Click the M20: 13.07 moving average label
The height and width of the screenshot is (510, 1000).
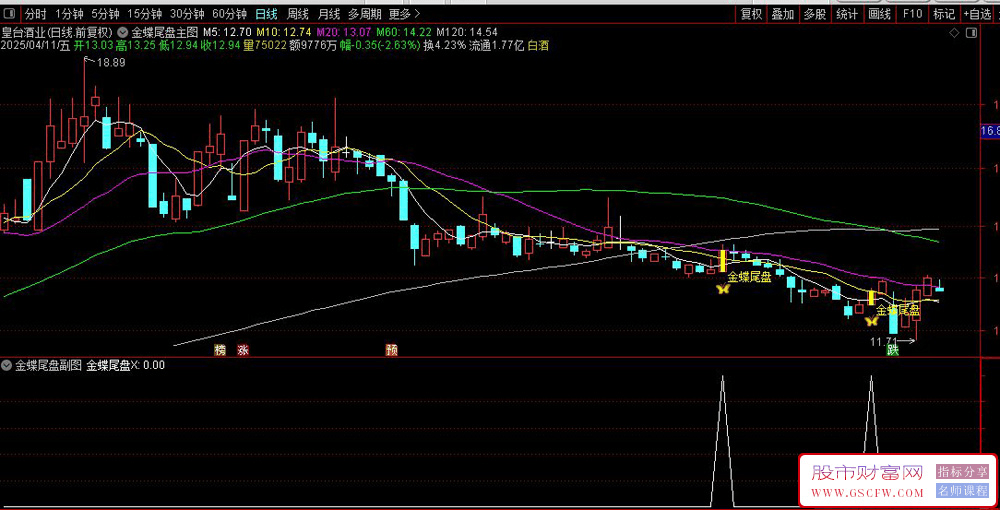[x=345, y=32]
